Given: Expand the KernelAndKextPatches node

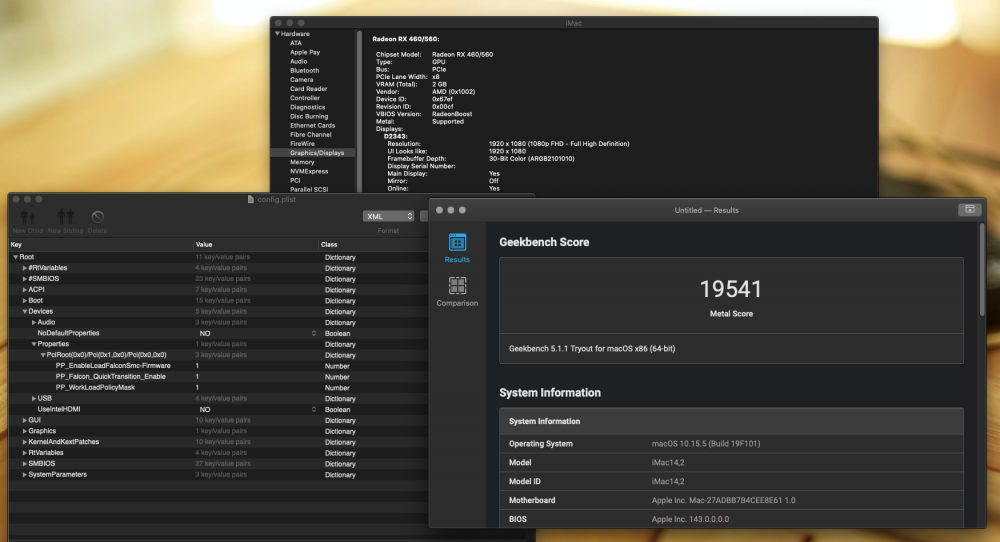Looking at the screenshot, I should (x=24, y=442).
